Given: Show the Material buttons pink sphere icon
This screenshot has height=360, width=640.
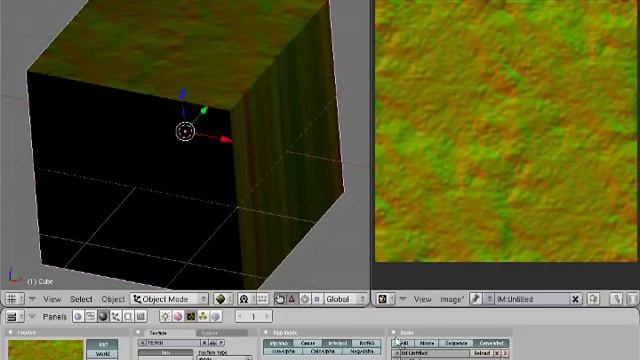Looking at the screenshot, I should [178, 316].
